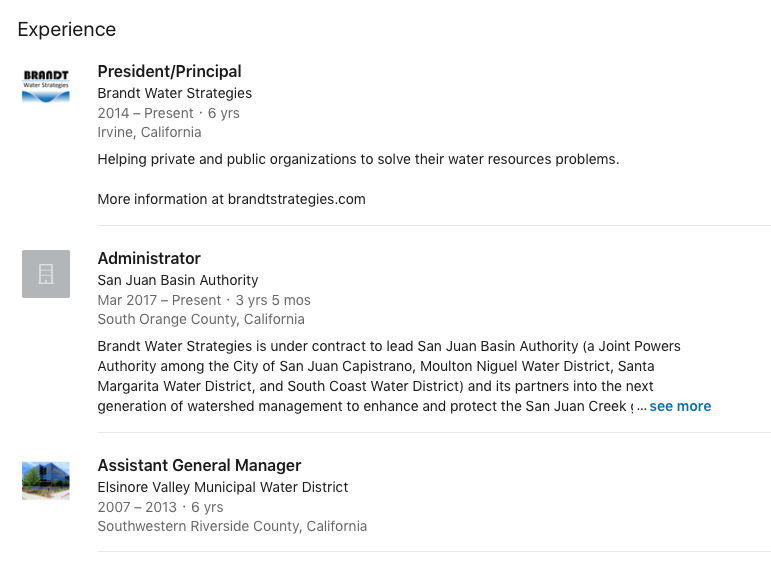The width and height of the screenshot is (771, 572).
Task: Open the Brandt Water Strategies logo
Action: tap(46, 87)
